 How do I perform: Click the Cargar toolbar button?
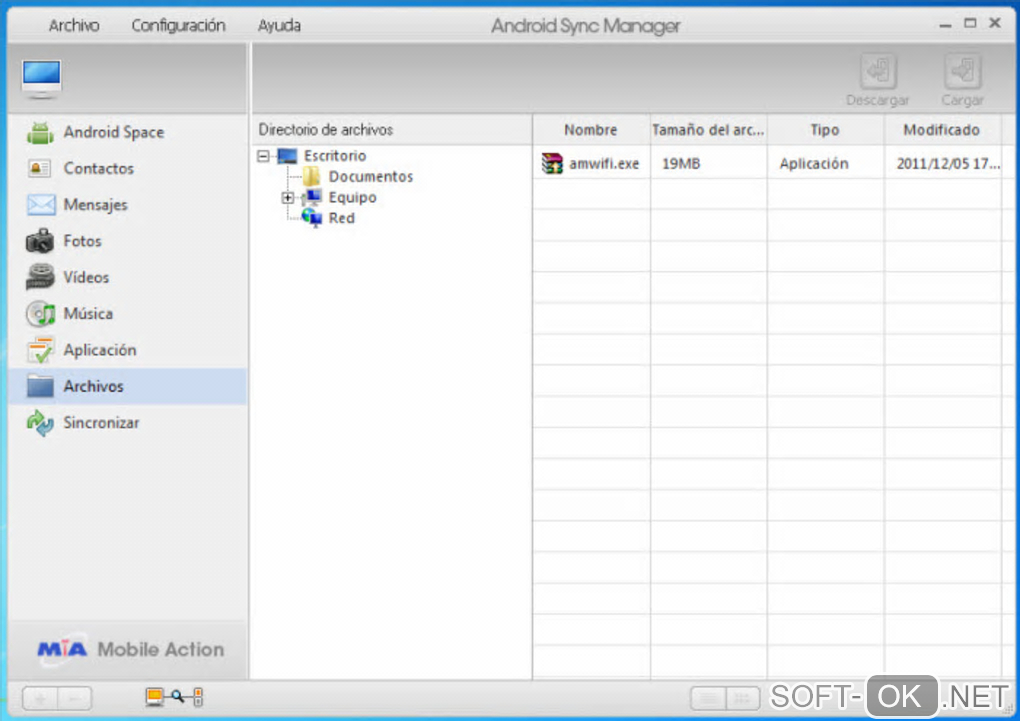(962, 80)
